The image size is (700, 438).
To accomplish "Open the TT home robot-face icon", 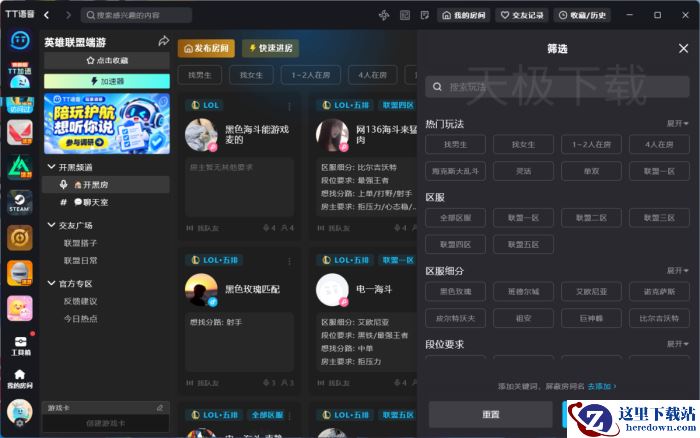I will coord(20,40).
